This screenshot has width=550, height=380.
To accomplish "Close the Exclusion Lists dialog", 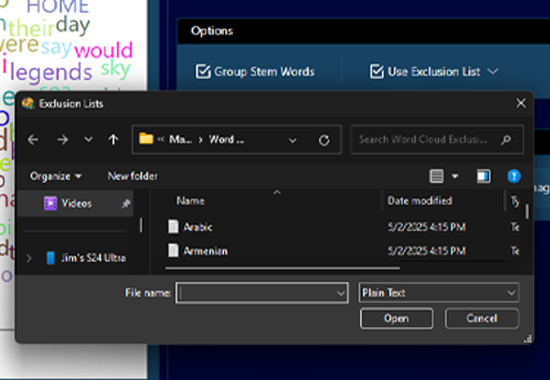I will pos(521,103).
